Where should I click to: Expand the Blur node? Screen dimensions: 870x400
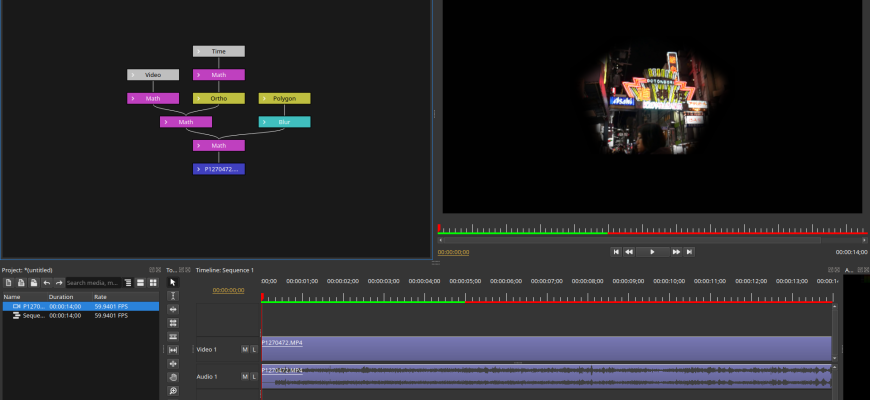click(264, 122)
